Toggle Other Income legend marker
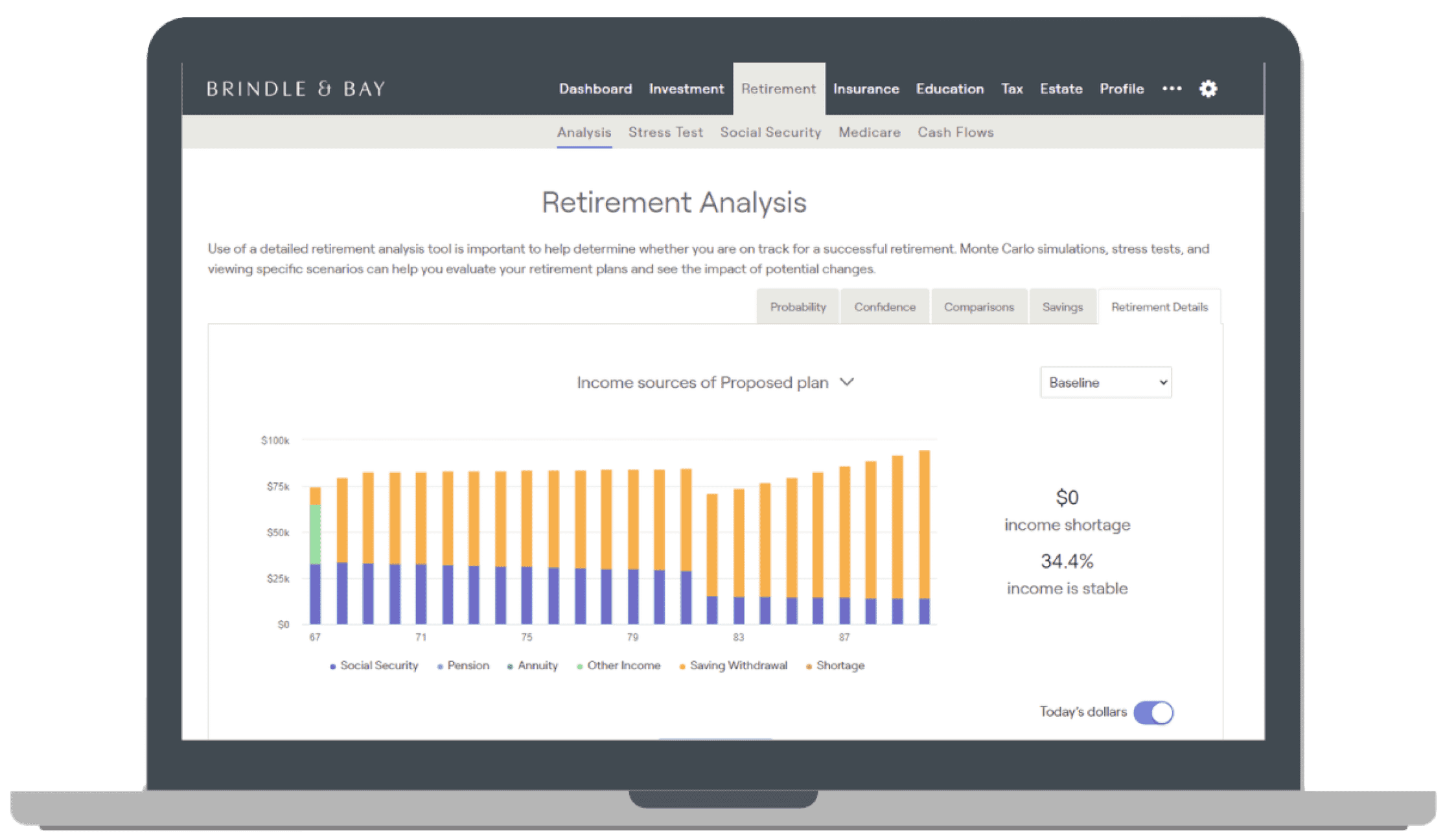The image size is (1445, 840). click(x=580, y=666)
